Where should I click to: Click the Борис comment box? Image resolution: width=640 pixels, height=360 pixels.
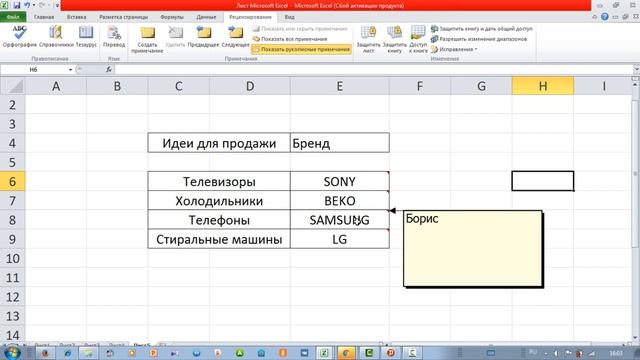pyautogui.click(x=473, y=249)
